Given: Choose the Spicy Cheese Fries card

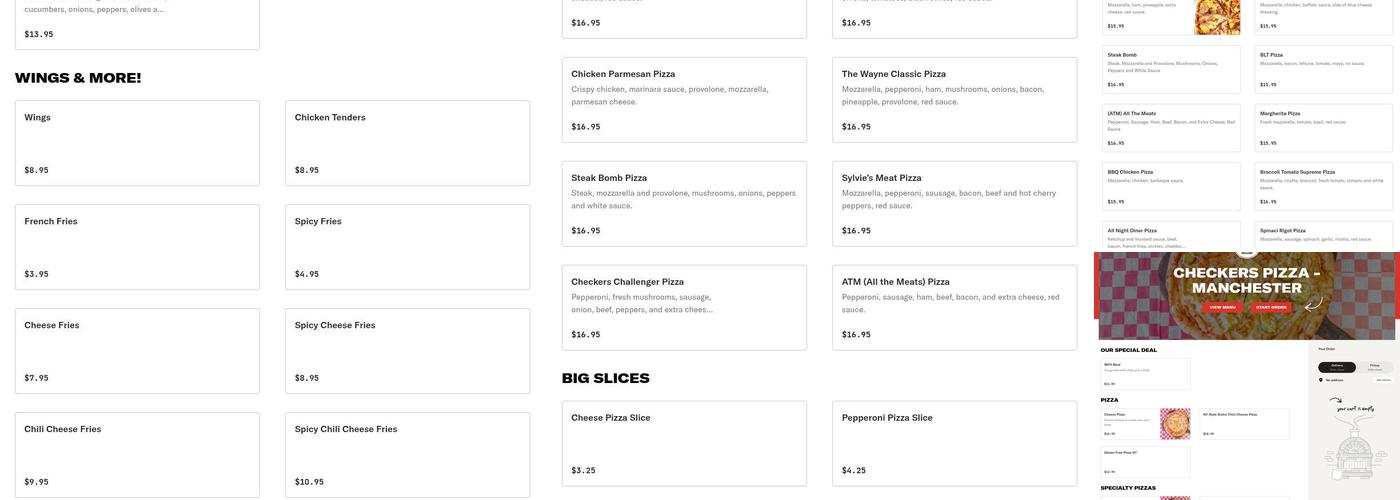Looking at the screenshot, I should [407, 351].
